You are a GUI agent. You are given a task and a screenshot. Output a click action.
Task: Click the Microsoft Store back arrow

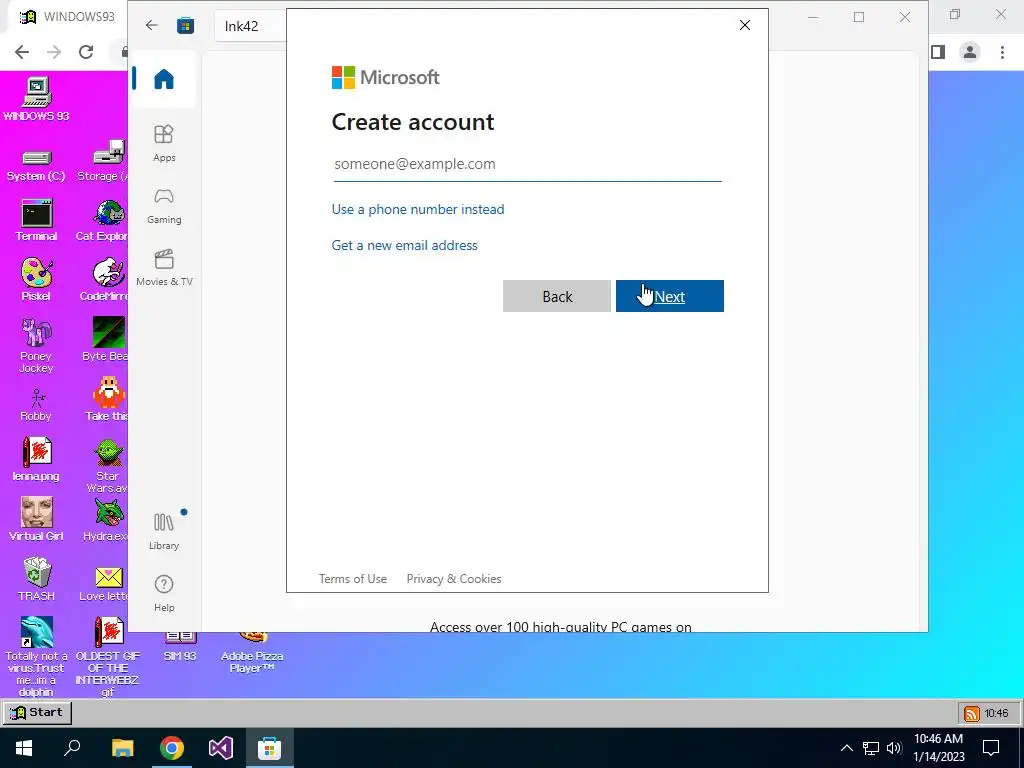[152, 25]
